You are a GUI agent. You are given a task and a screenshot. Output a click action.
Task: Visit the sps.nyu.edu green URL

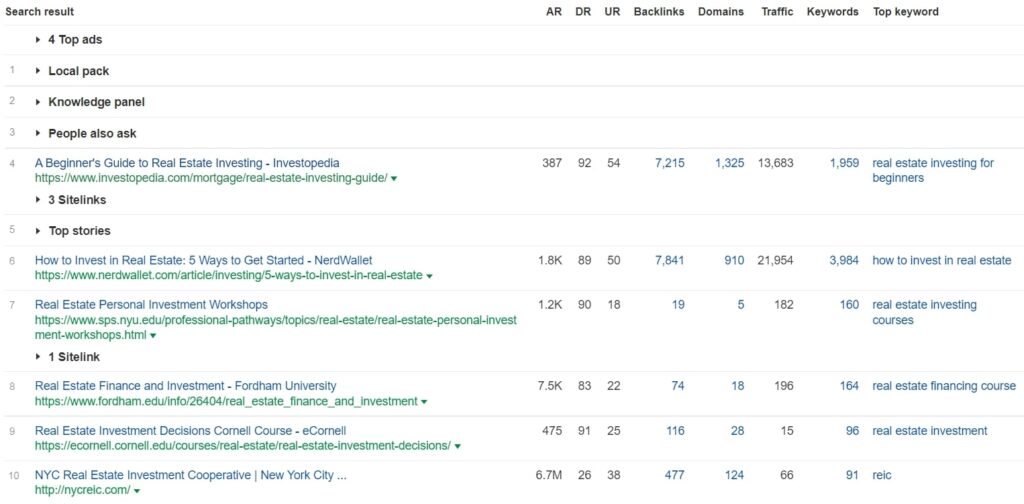click(x=276, y=328)
